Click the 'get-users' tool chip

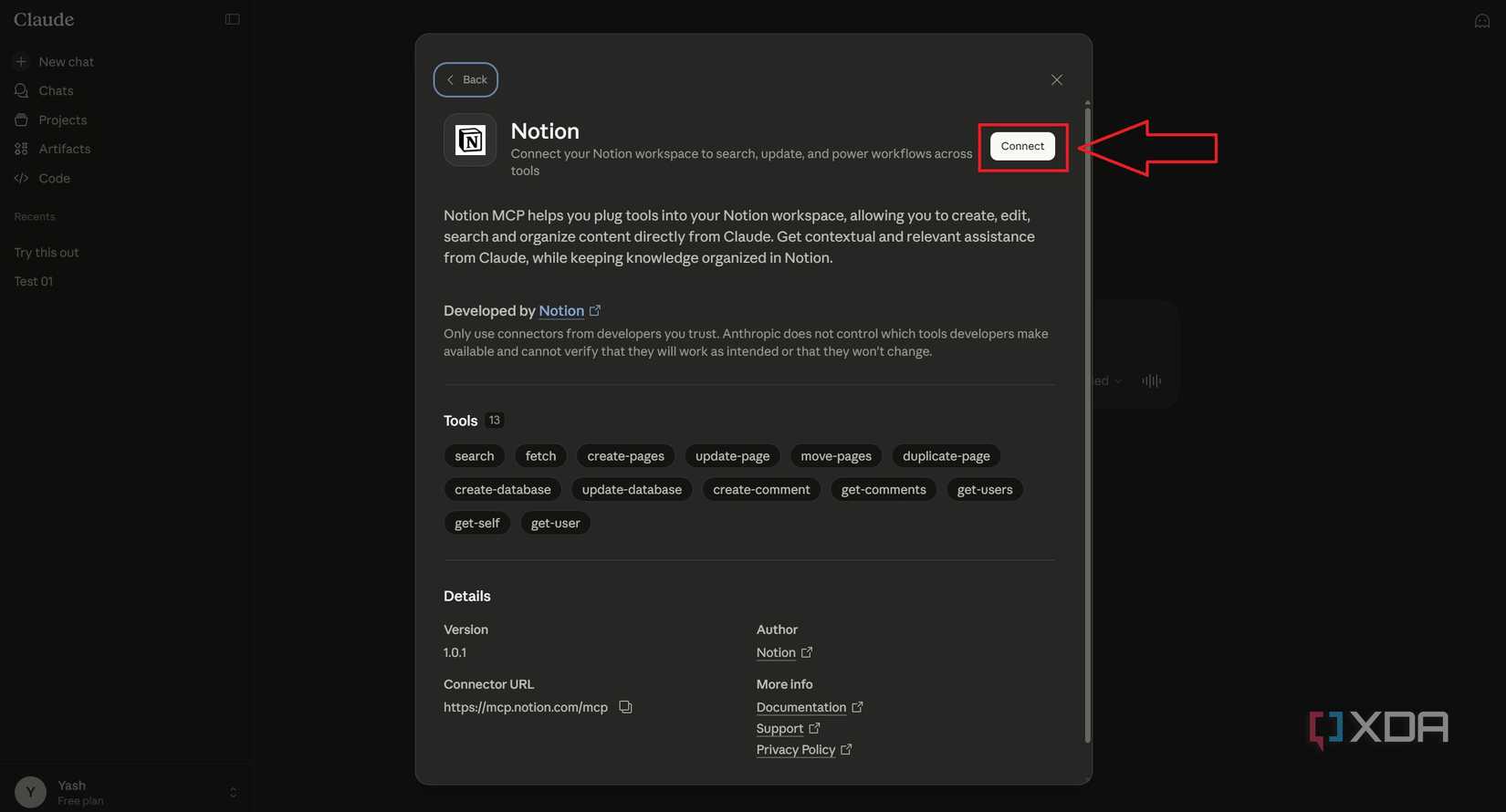[x=985, y=490]
